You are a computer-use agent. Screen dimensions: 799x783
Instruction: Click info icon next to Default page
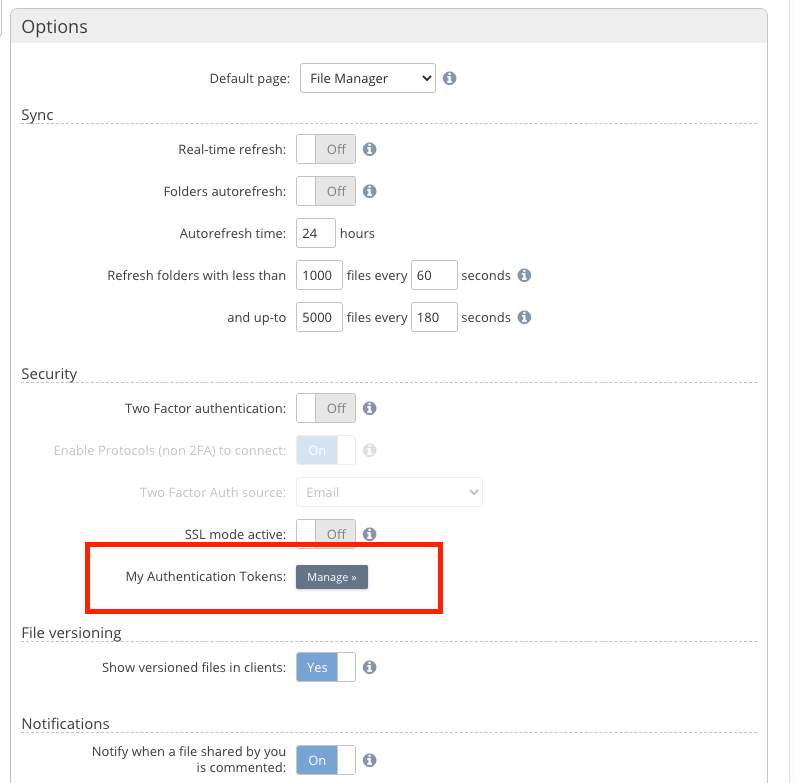pos(450,78)
